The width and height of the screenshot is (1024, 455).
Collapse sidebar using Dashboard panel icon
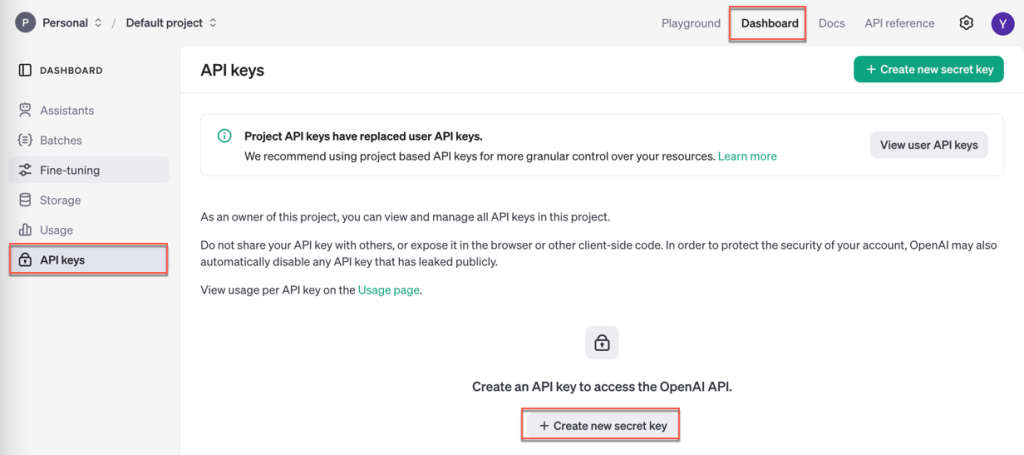(x=25, y=70)
